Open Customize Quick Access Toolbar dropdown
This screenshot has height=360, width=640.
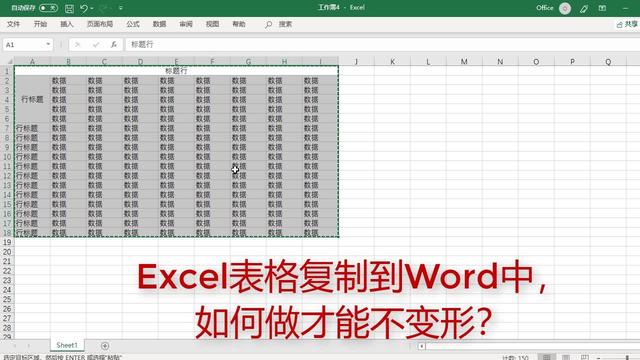coord(121,8)
